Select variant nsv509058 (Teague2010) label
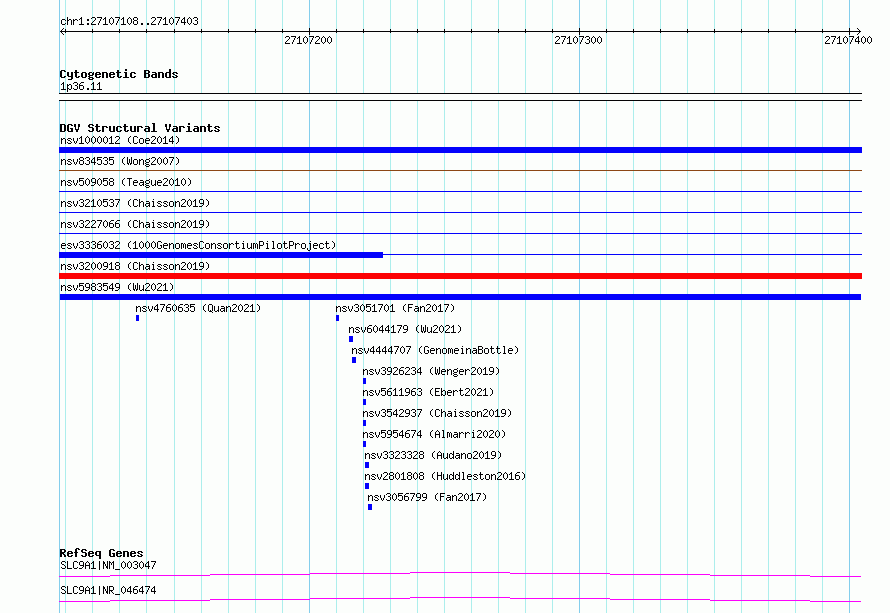Image resolution: width=890 pixels, height=613 pixels. click(x=126, y=182)
